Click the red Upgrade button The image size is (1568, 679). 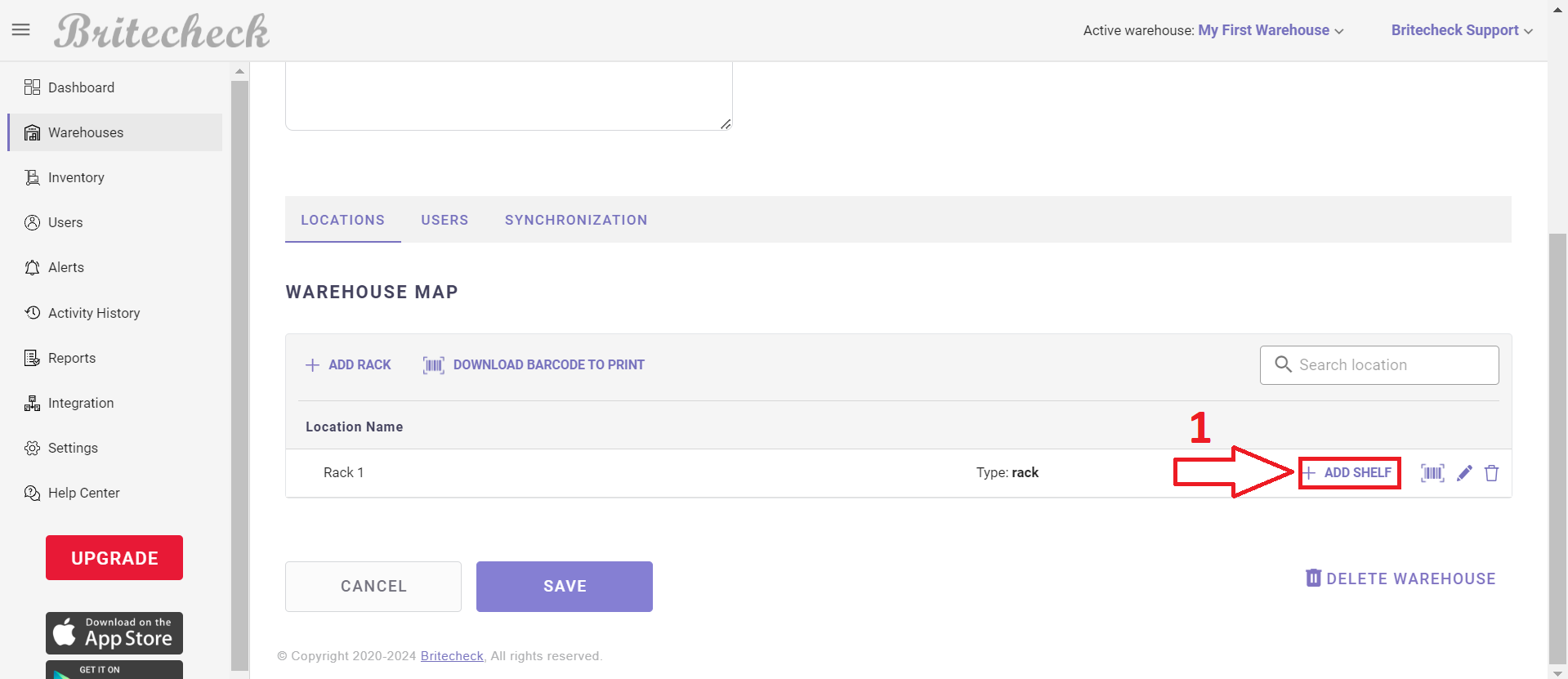coord(114,558)
